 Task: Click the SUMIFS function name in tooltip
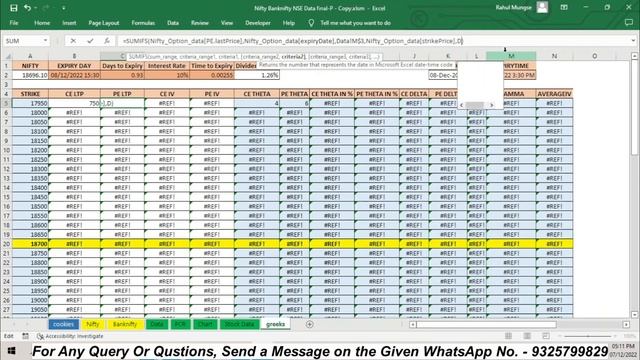[x=138, y=57]
